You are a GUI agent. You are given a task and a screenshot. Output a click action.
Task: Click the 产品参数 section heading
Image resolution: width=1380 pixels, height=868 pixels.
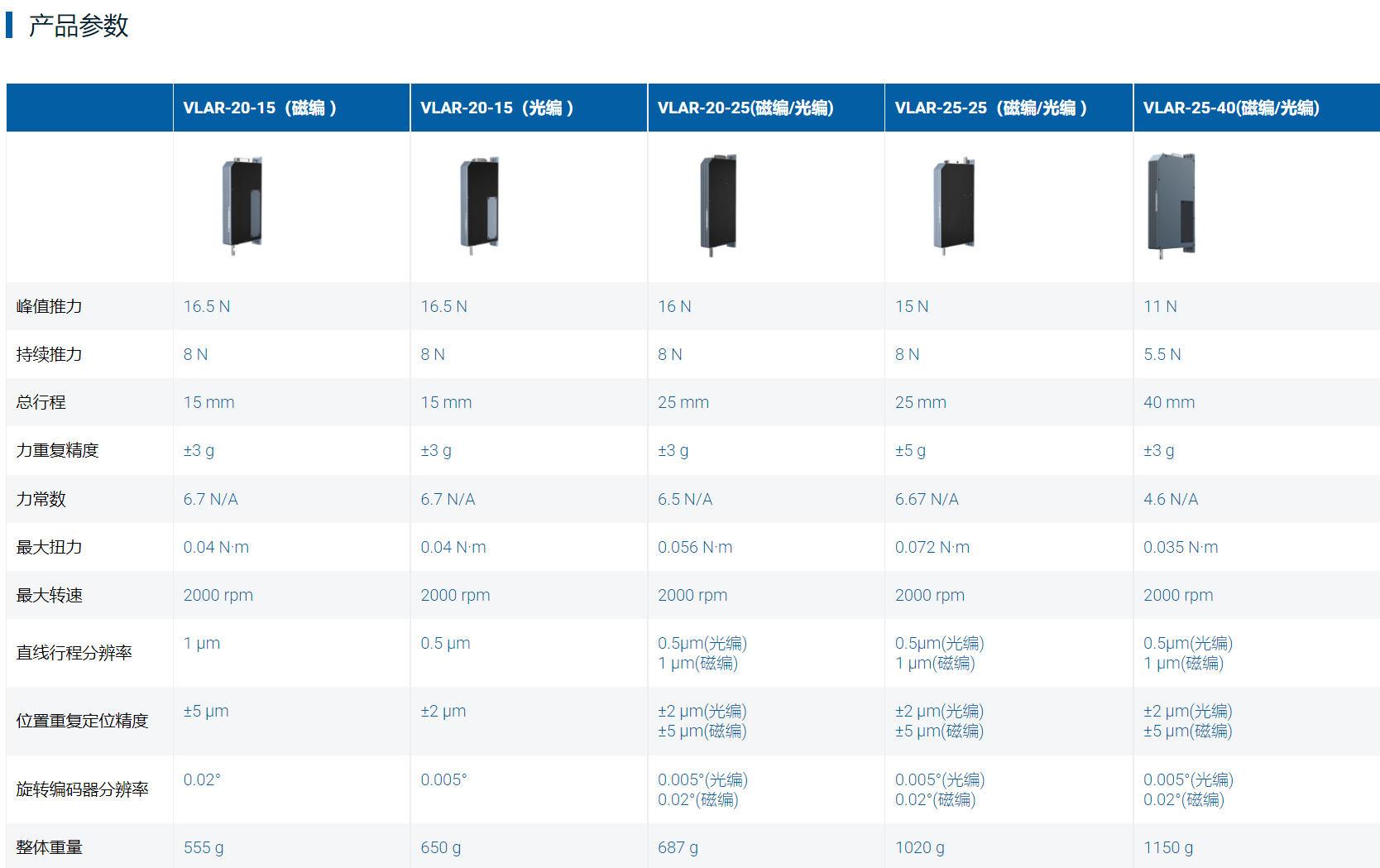coord(79,26)
